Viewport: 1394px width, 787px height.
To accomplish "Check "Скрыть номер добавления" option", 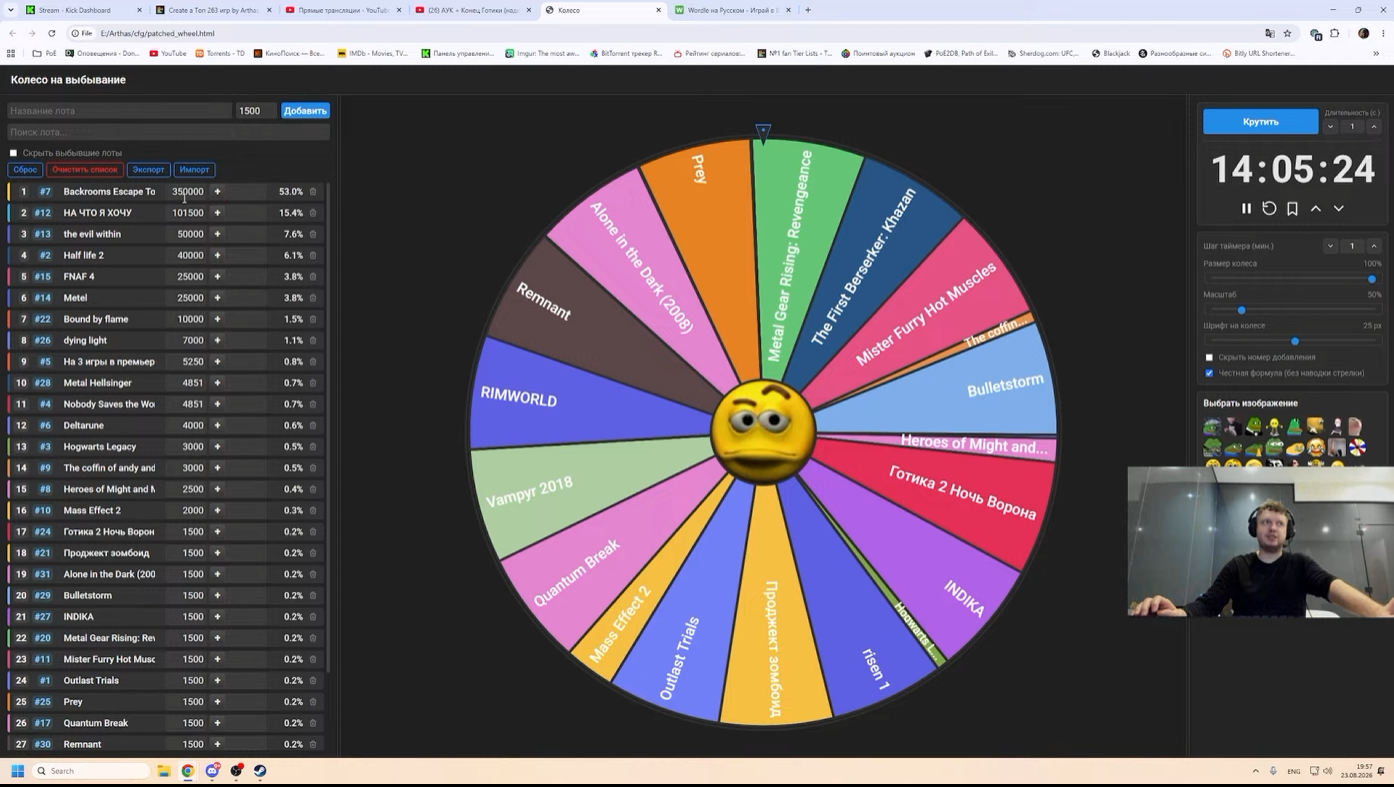I will [x=1209, y=357].
